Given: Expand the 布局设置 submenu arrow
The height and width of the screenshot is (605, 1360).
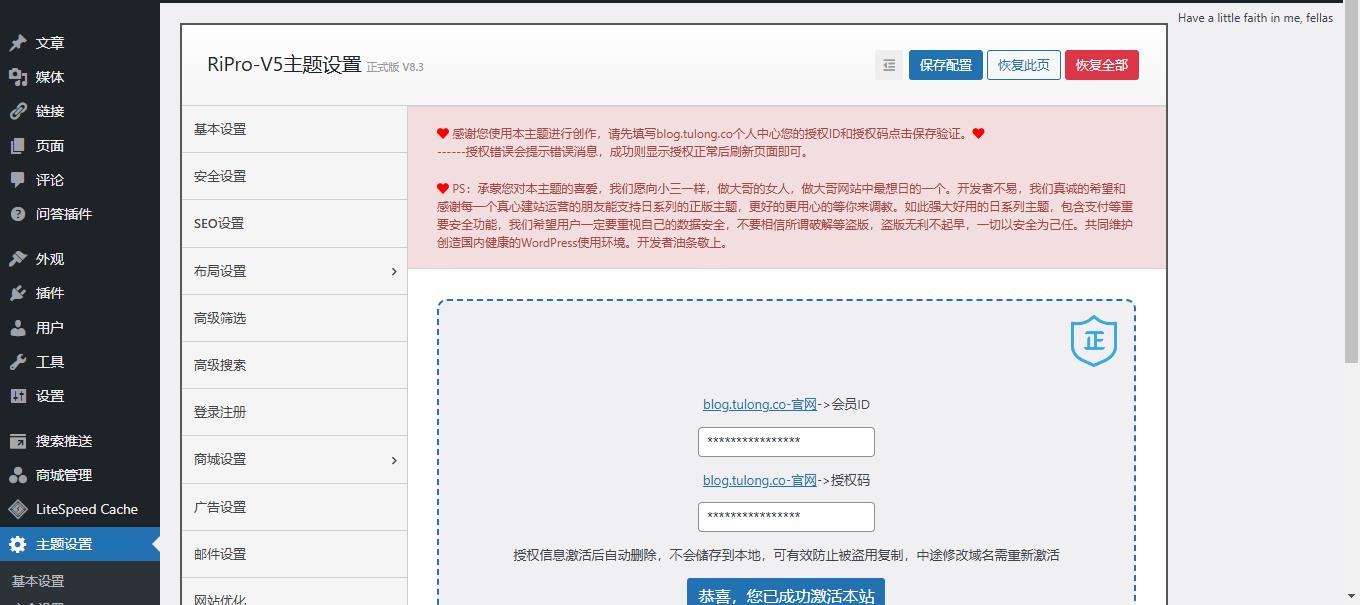Looking at the screenshot, I should [394, 271].
